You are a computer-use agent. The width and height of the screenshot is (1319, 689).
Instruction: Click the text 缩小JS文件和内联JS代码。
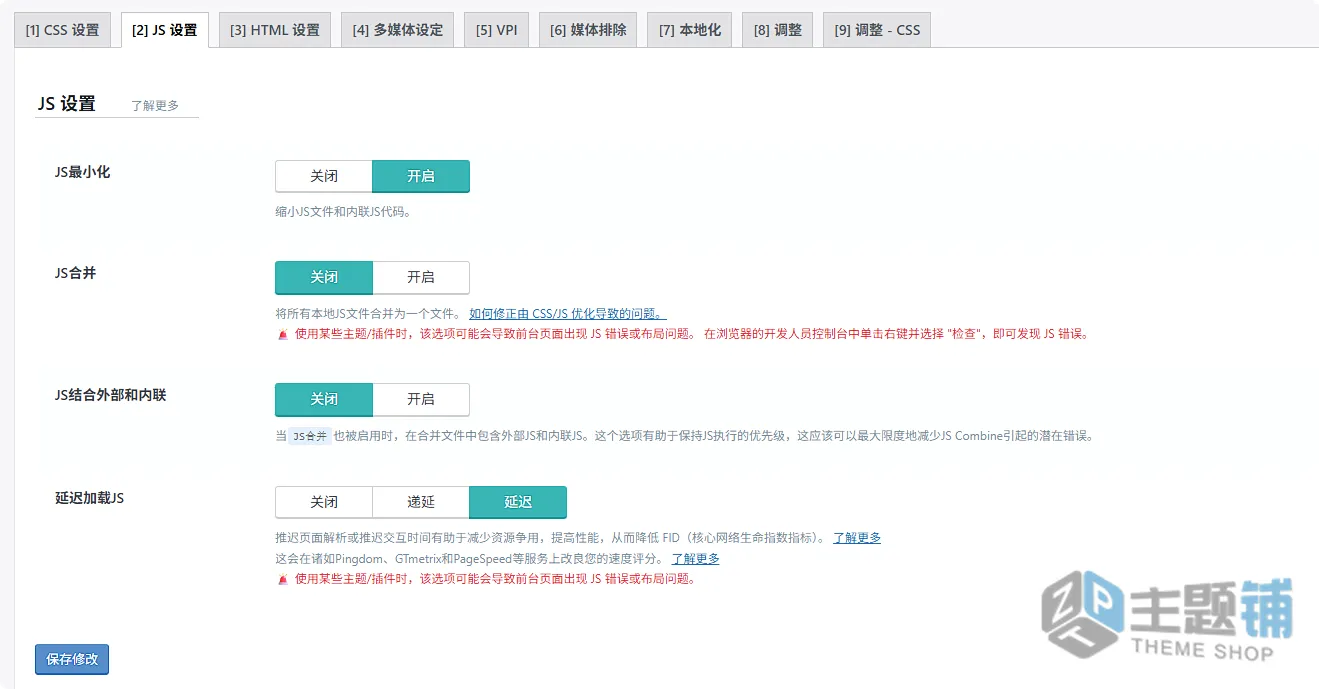click(x=343, y=212)
